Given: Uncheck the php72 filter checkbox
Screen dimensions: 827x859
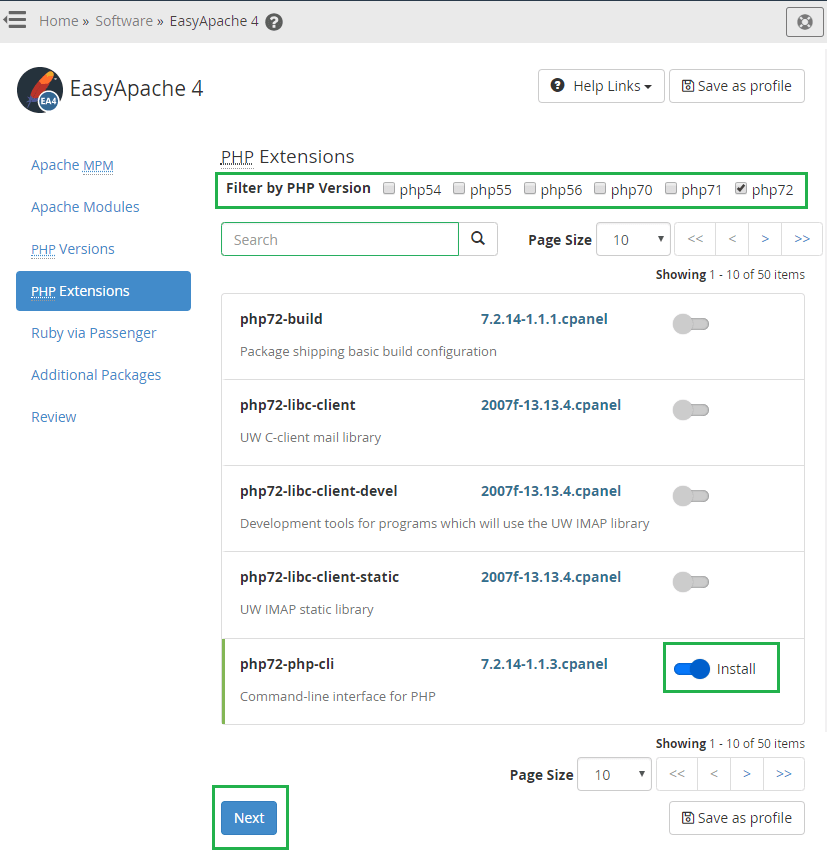Looking at the screenshot, I should (x=741, y=188).
